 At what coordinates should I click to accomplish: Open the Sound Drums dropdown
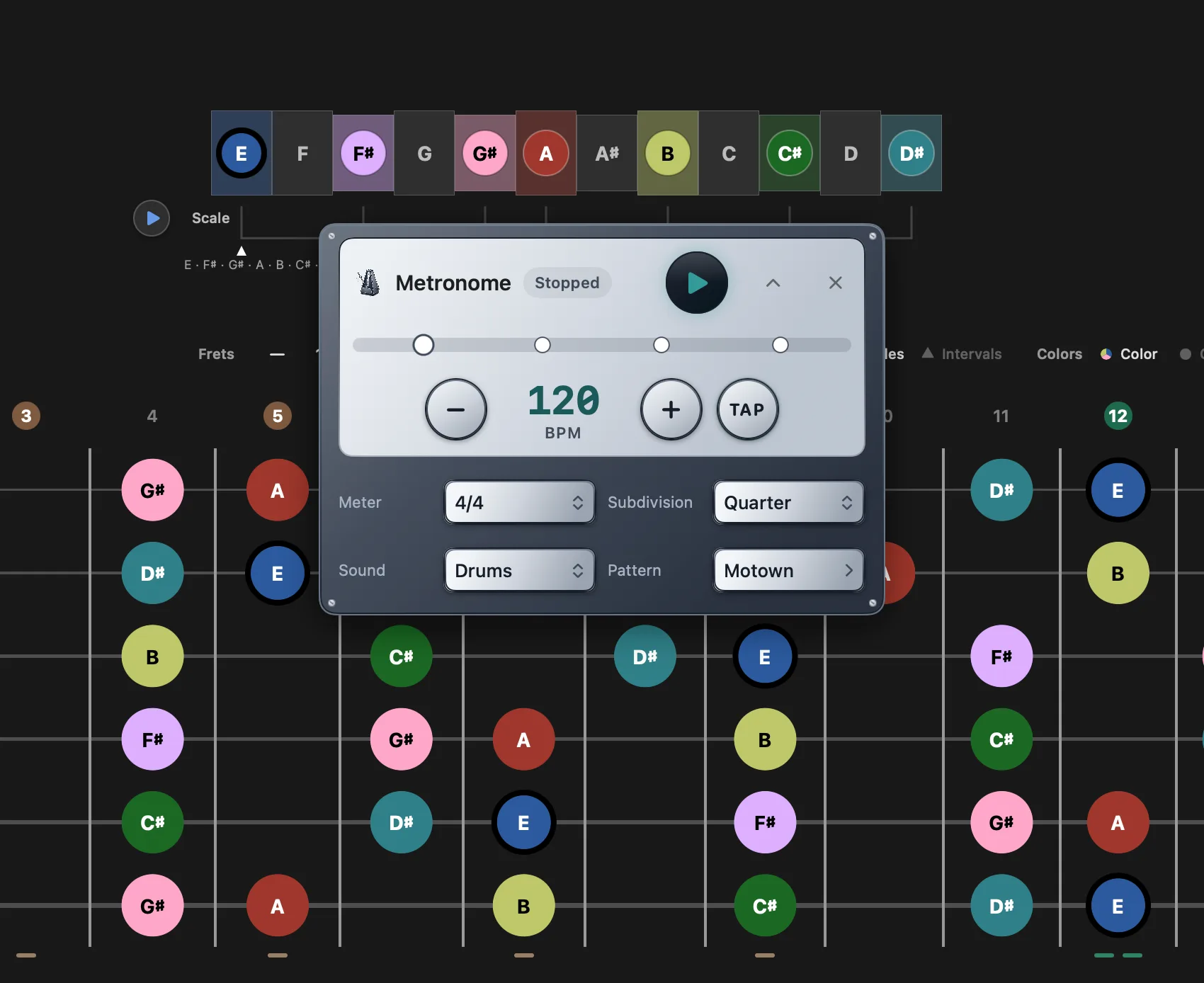coord(520,570)
